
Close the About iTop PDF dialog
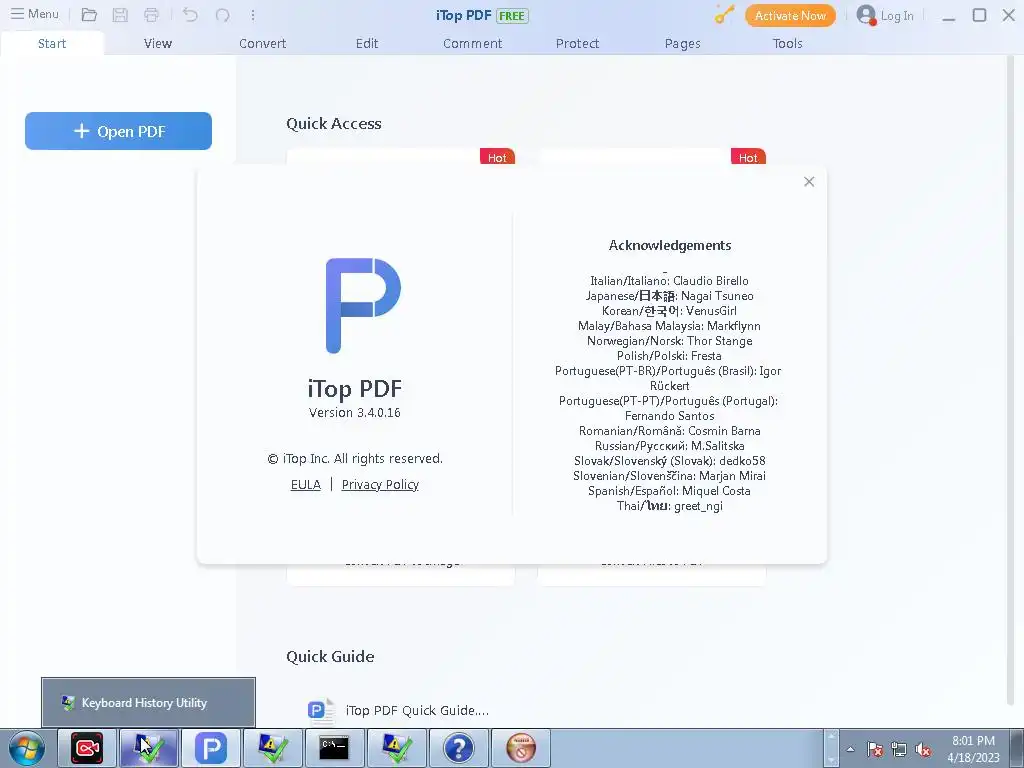click(809, 182)
